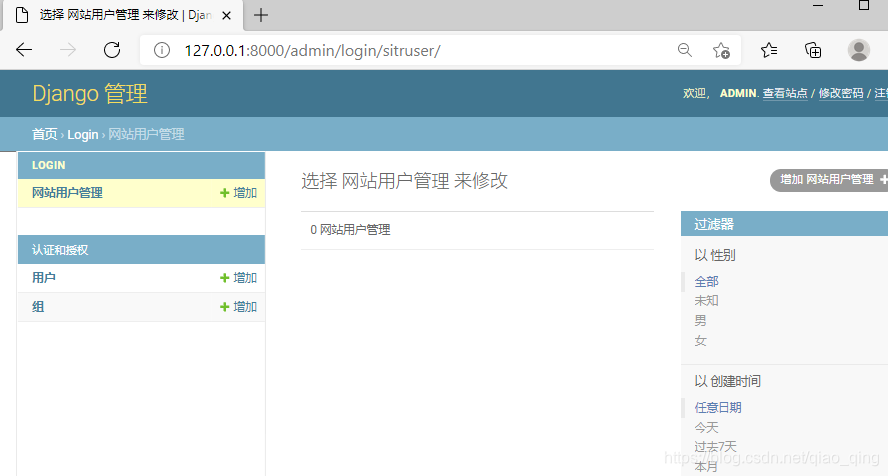Viewport: 888px width, 476px height.
Task: Close the Django admin browser tab
Action: coord(227,15)
